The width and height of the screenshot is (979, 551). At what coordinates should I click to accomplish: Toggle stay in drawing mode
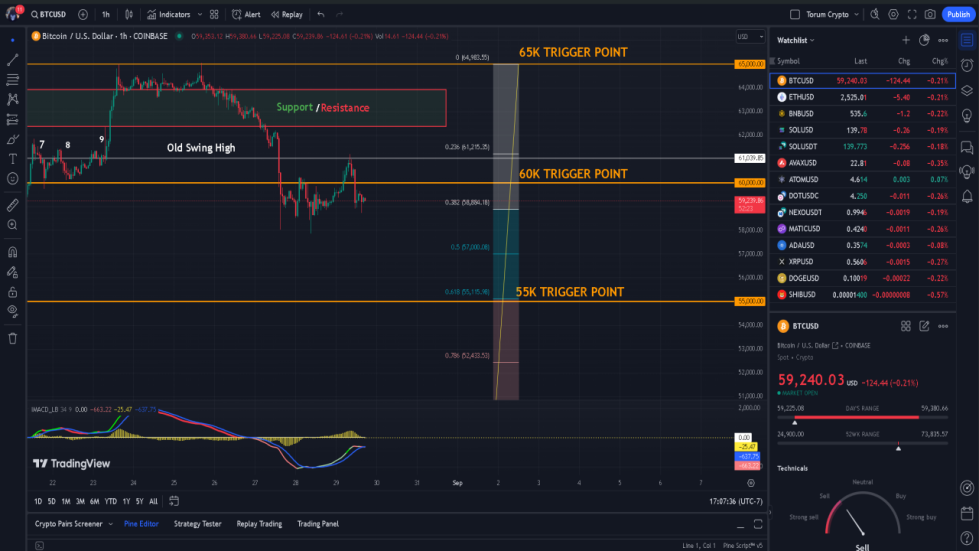click(x=12, y=272)
